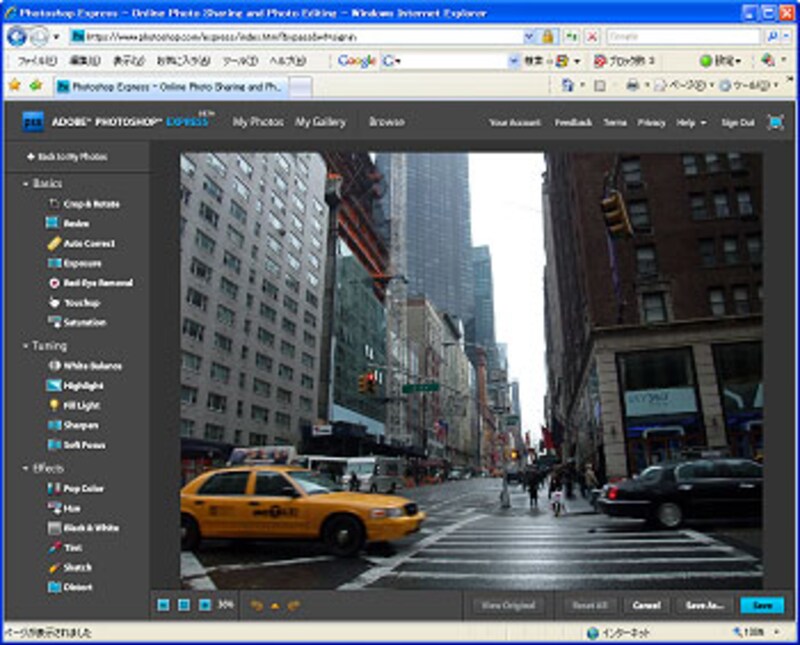Select the White Balance tool
The width and height of the screenshot is (800, 645).
pyautogui.click(x=91, y=366)
